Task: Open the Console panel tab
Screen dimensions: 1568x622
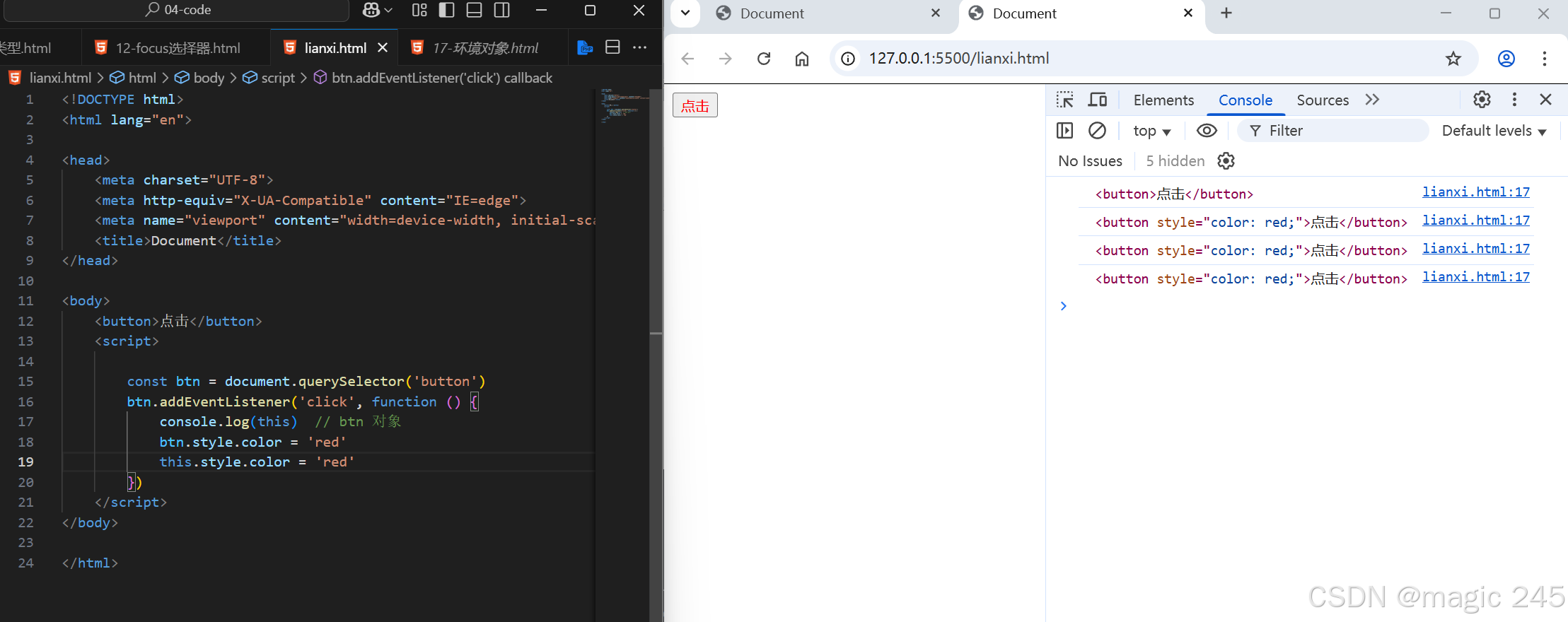Action: point(1245,100)
